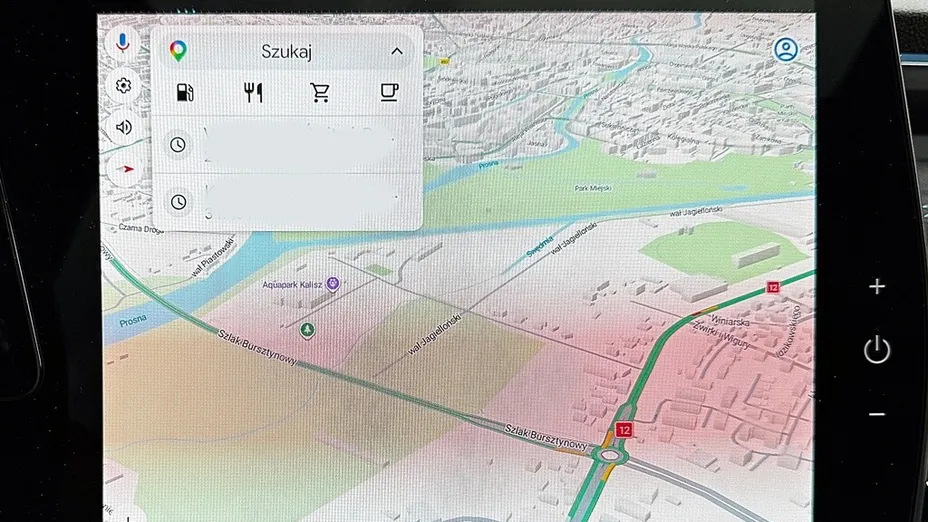Open the user account profile icon

pos(786,50)
